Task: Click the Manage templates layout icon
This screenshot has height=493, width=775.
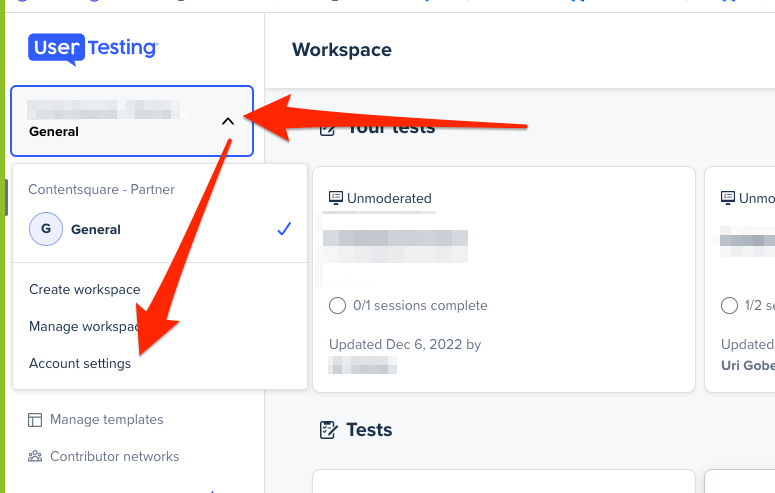Action: [x=35, y=420]
